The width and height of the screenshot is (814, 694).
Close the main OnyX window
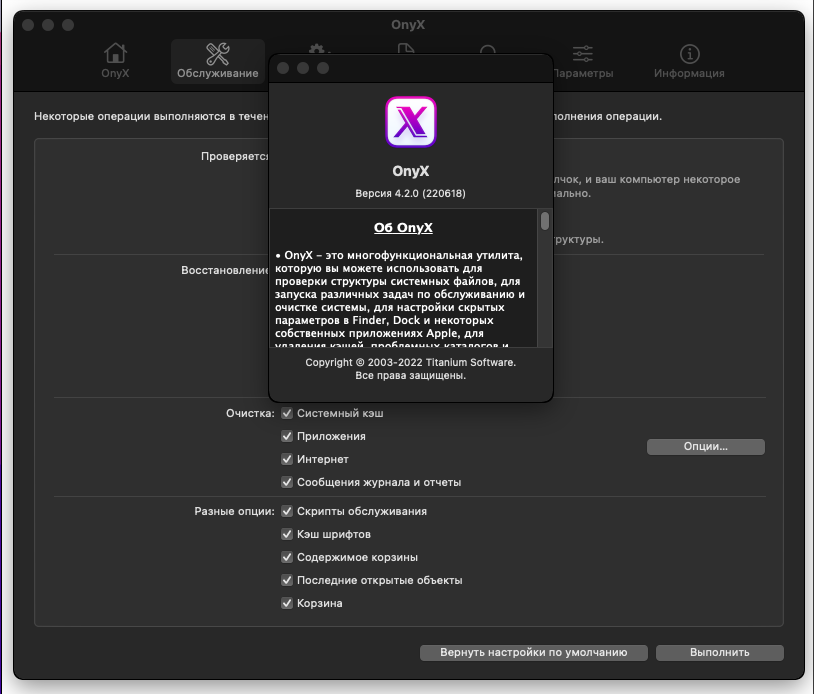(x=28, y=25)
